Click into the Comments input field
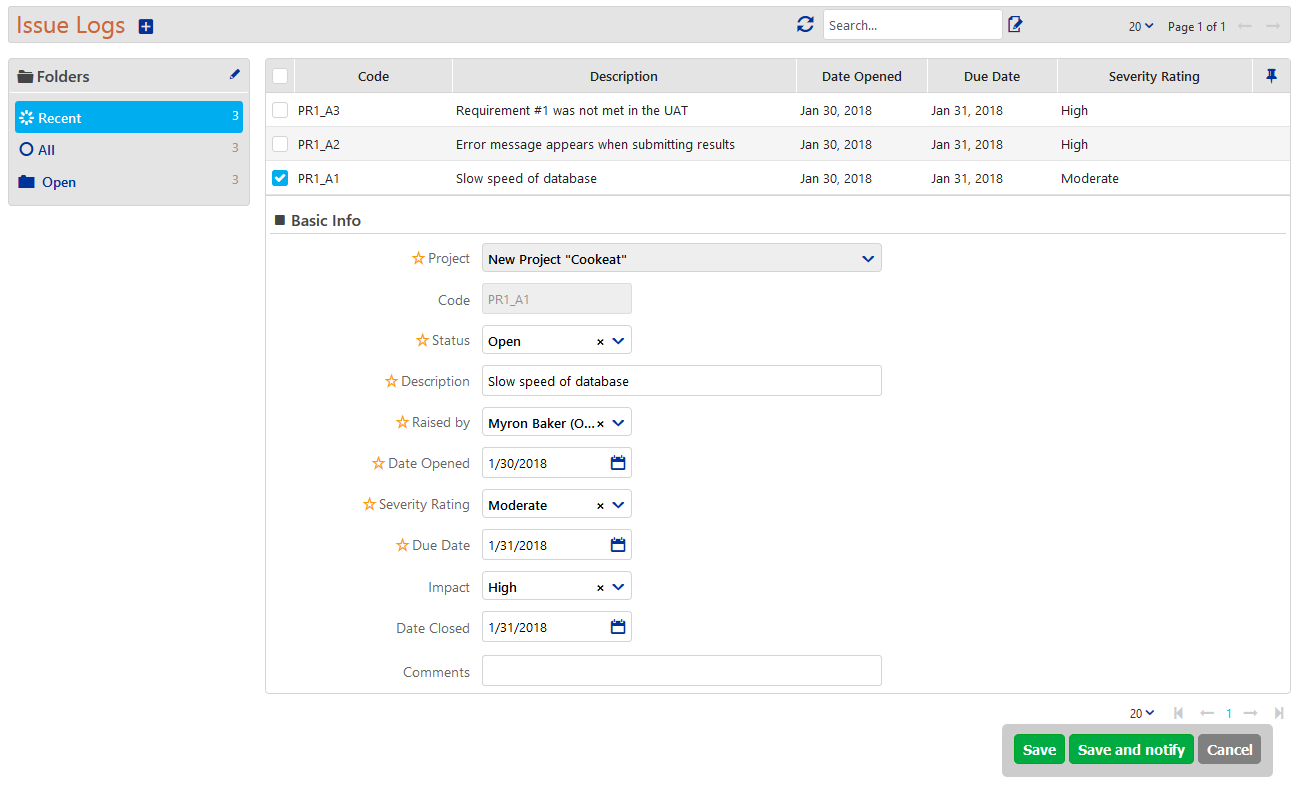Screen dimensions: 1297x793 coord(681,671)
